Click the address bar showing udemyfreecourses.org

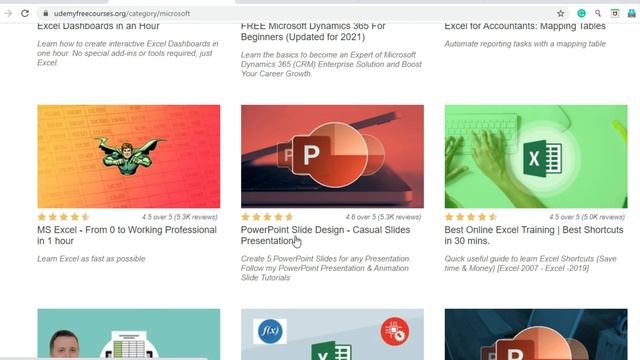[302, 13]
